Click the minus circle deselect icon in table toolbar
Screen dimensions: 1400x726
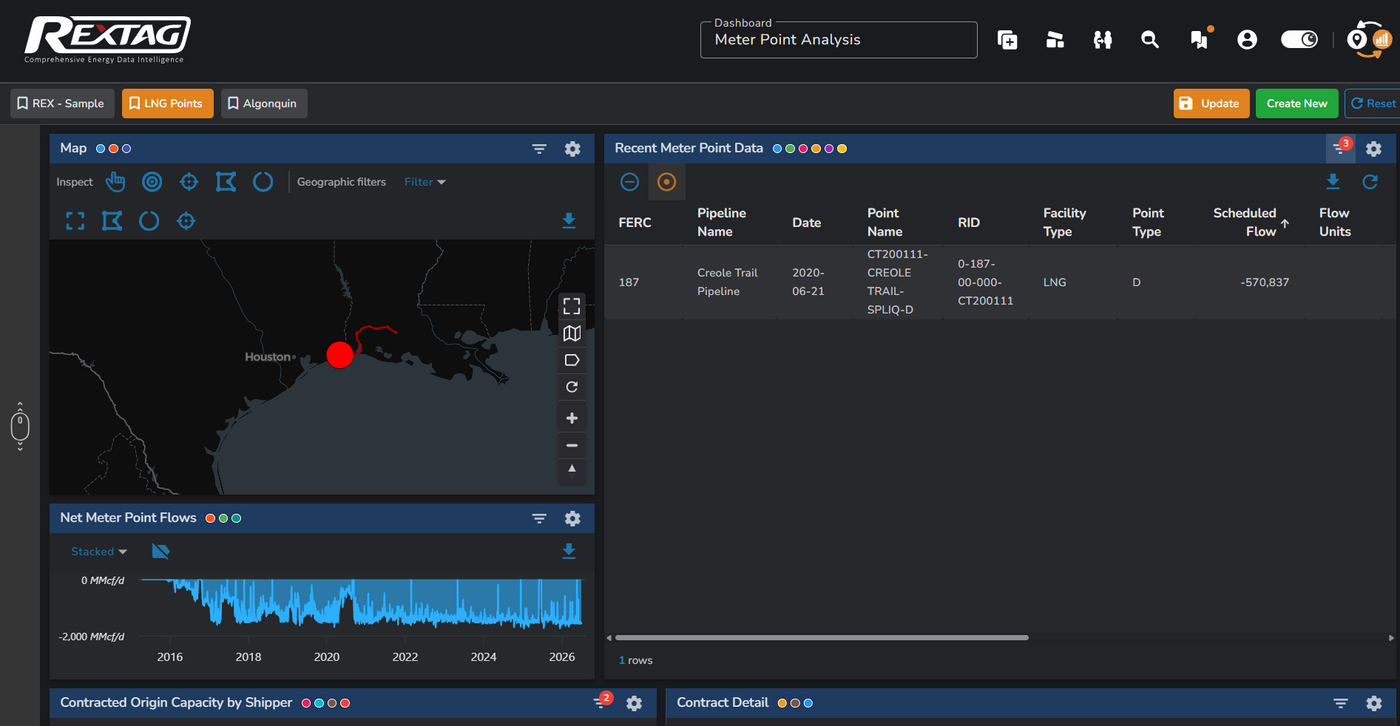click(x=630, y=182)
